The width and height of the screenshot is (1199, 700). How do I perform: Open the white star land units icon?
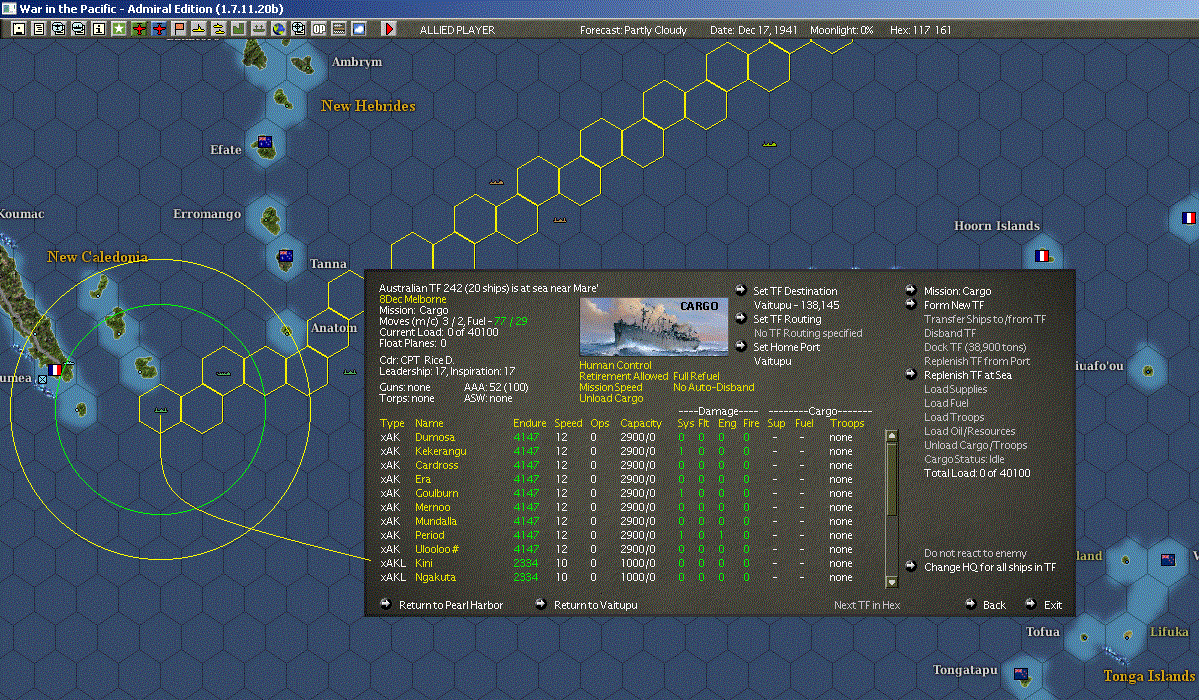coord(119,29)
